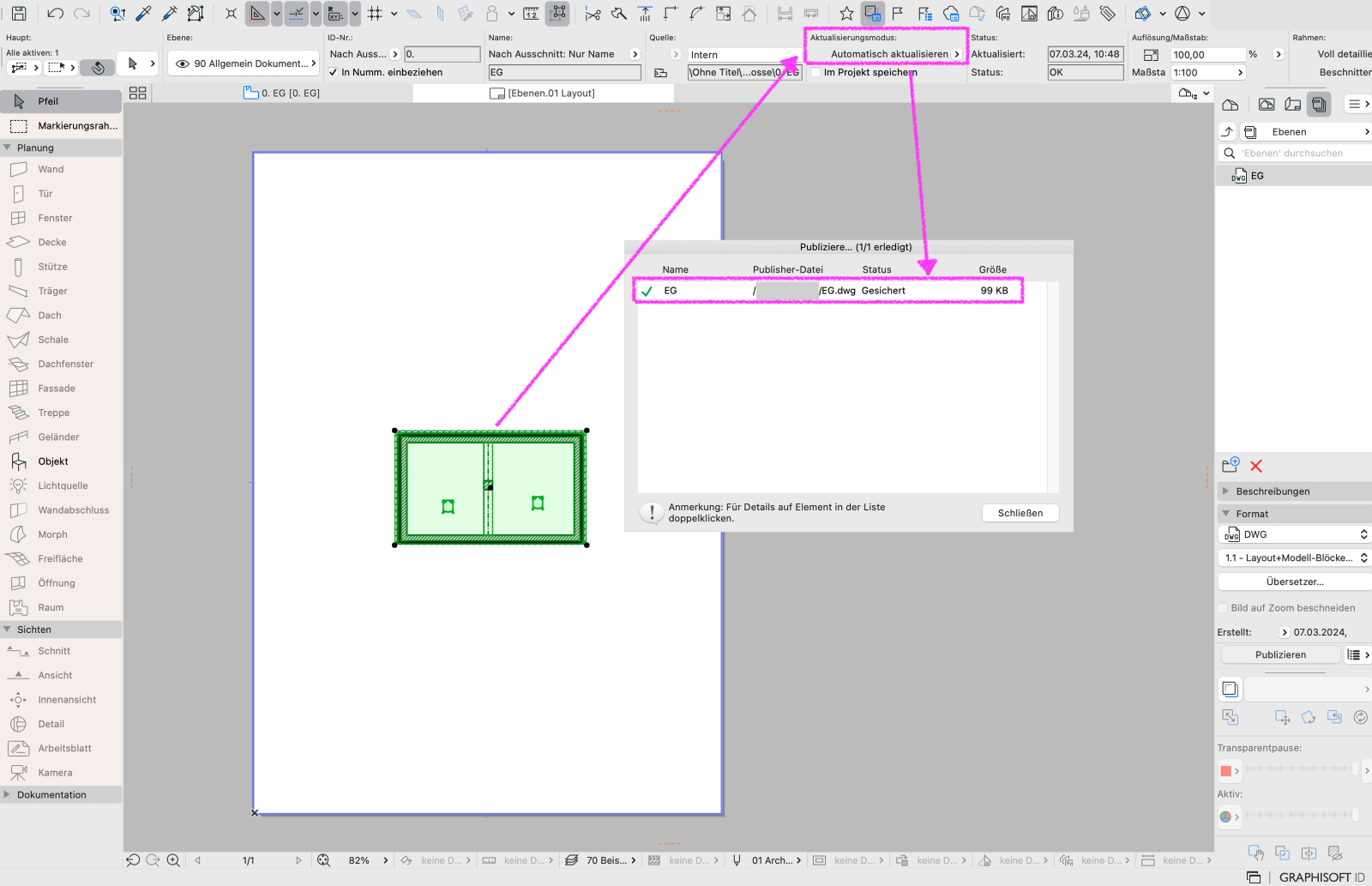Select the Schale tool
This screenshot has width=1372, height=886.
pos(53,340)
